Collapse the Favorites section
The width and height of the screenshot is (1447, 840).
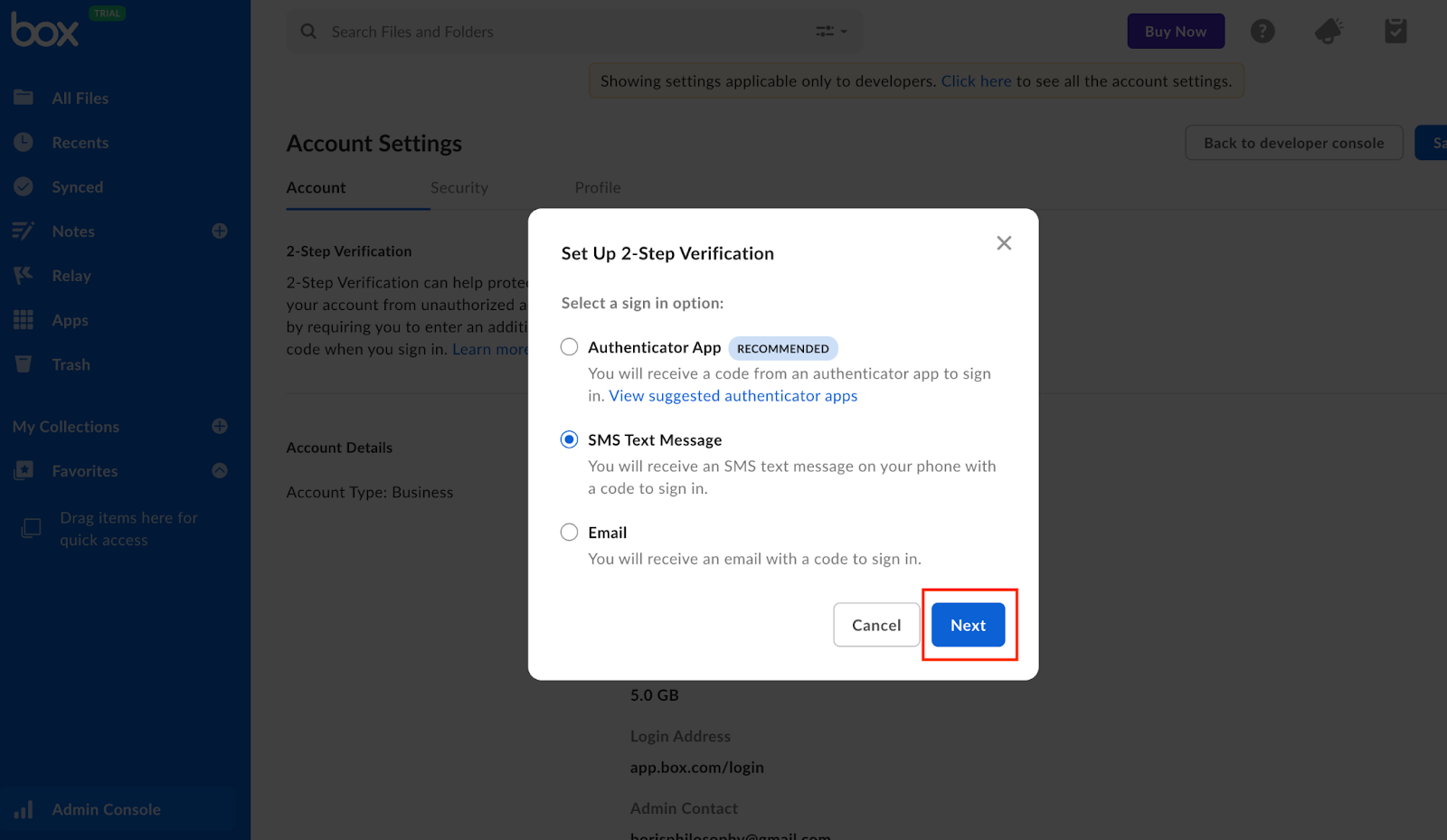(x=220, y=471)
